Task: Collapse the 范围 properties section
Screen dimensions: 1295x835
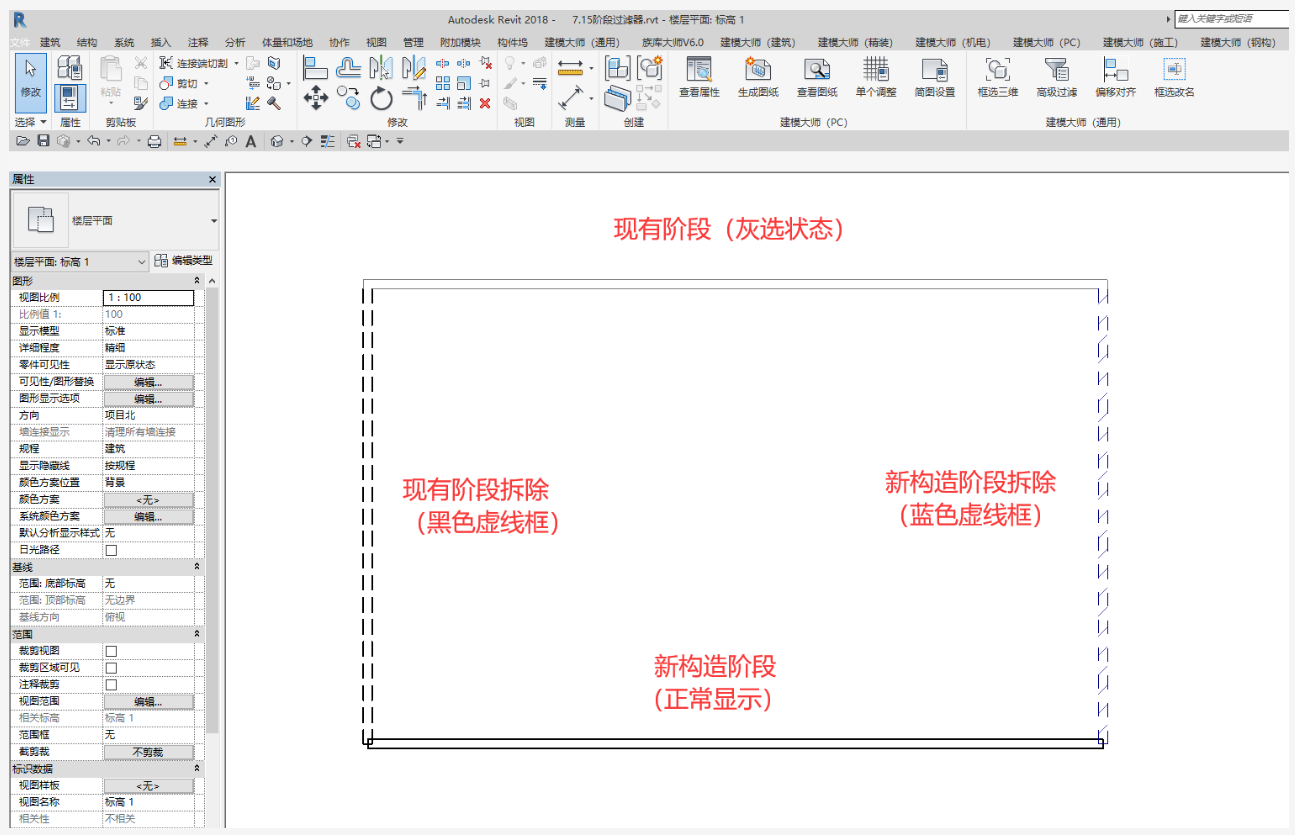Action: (197, 634)
